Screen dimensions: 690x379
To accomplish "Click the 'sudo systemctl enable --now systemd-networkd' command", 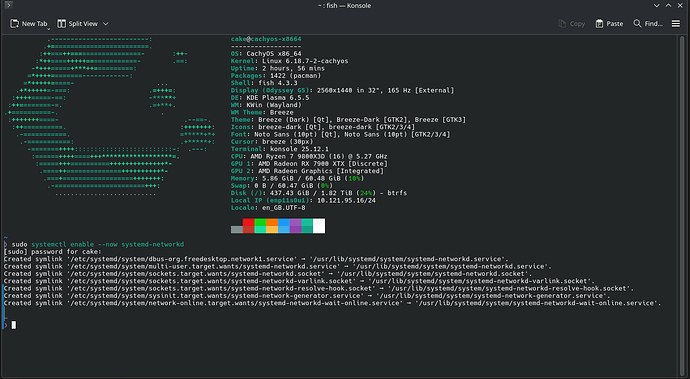I will click(98, 244).
